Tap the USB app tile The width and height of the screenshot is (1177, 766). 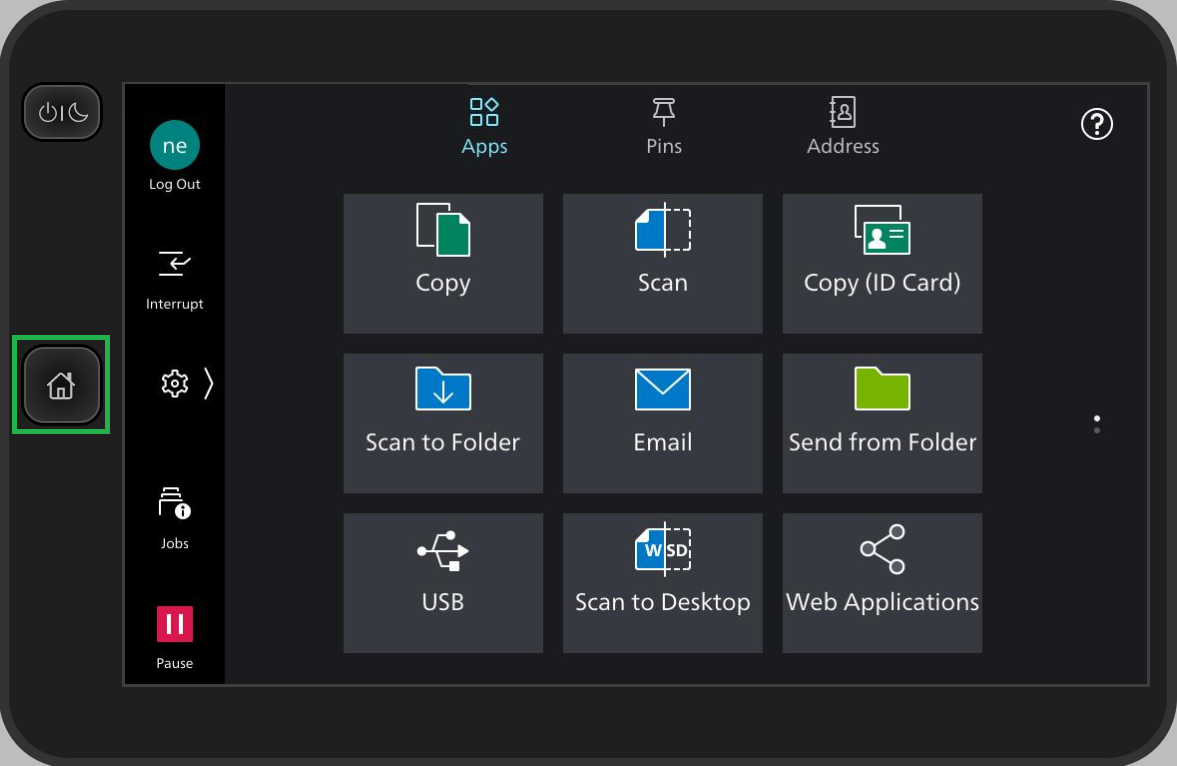[x=443, y=583]
